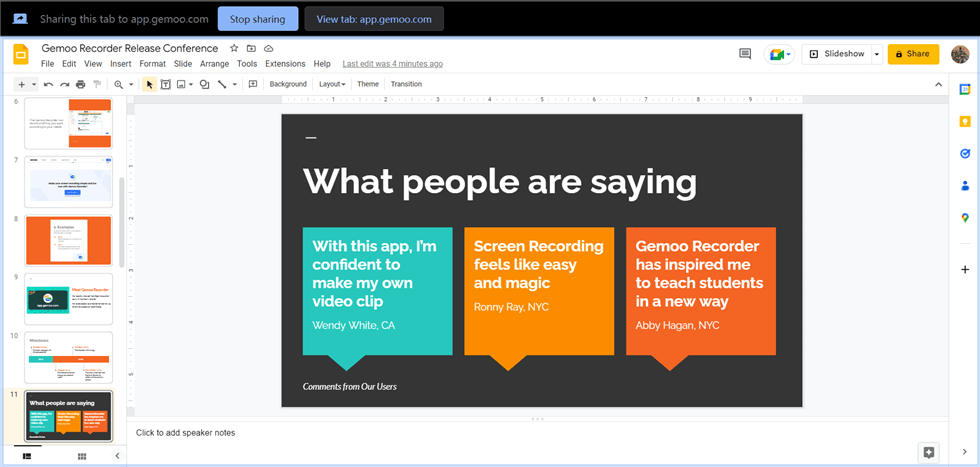Add a new slide with plus button
The height and width of the screenshot is (467, 980).
[21, 84]
